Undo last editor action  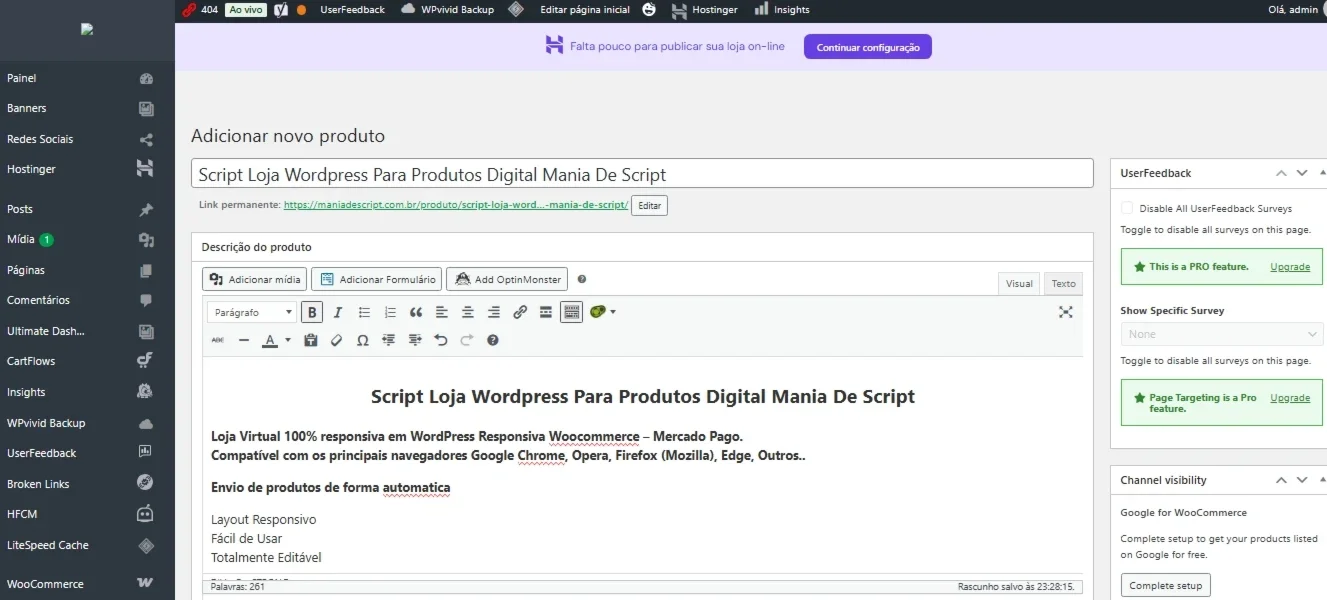point(441,340)
